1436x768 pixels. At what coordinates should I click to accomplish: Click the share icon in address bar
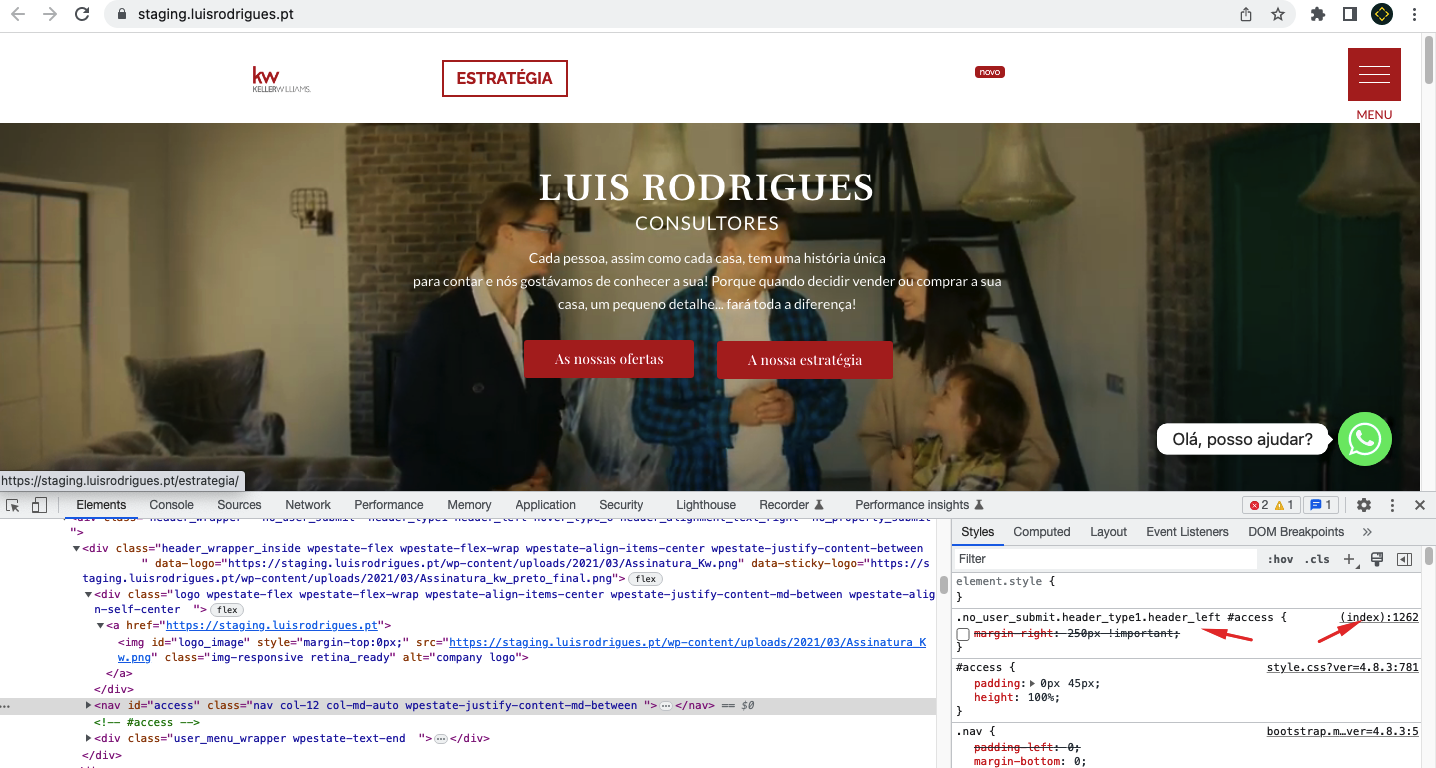point(1246,14)
